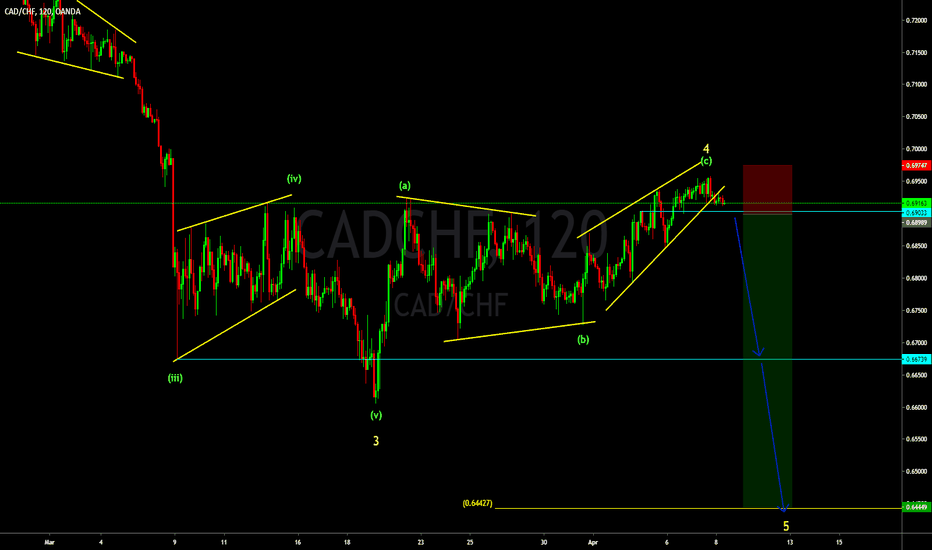Click the yellow wave 4 label
Screen dimensions: 932x550
[x=706, y=149]
